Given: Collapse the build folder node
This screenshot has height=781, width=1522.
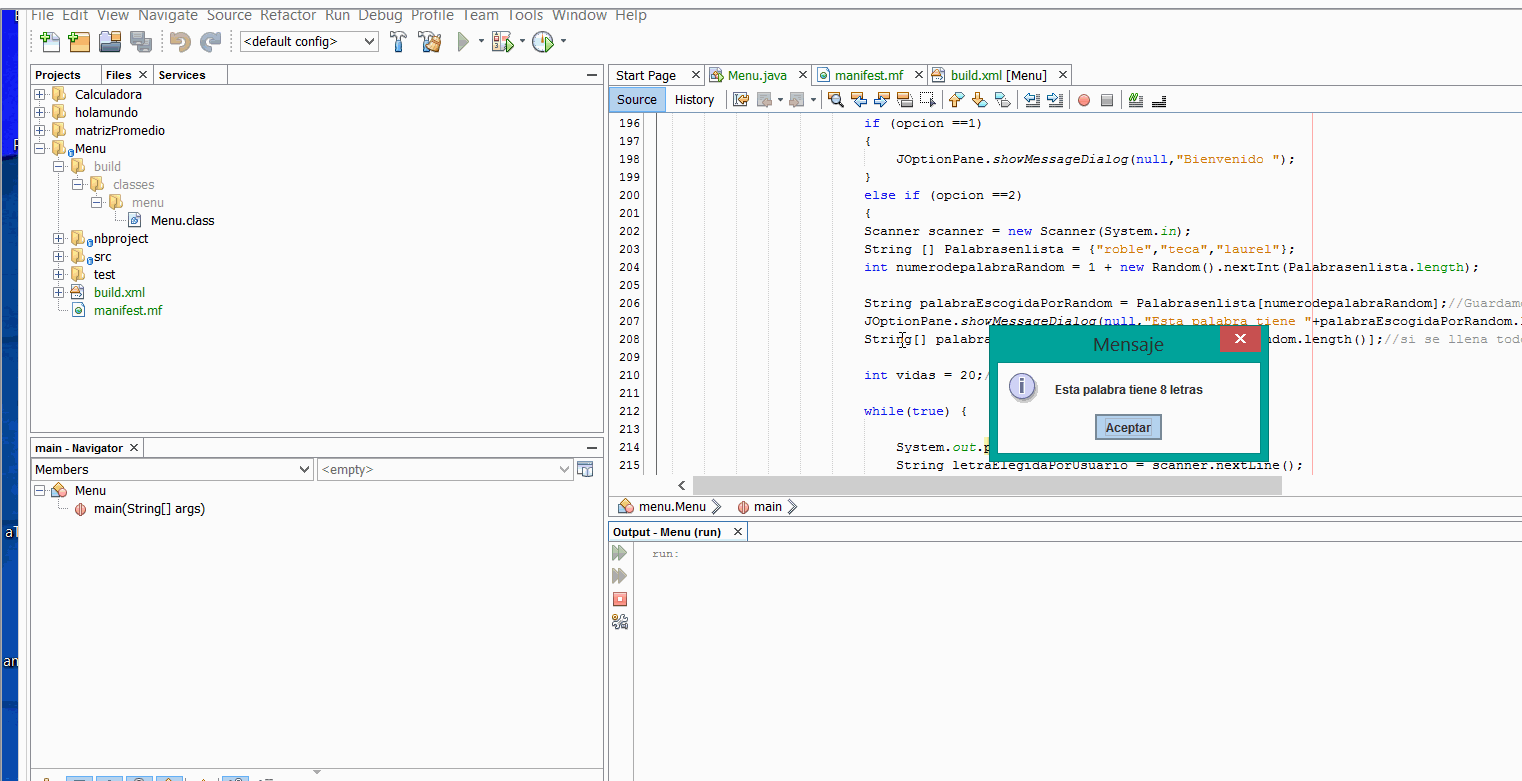Looking at the screenshot, I should 59,167.
